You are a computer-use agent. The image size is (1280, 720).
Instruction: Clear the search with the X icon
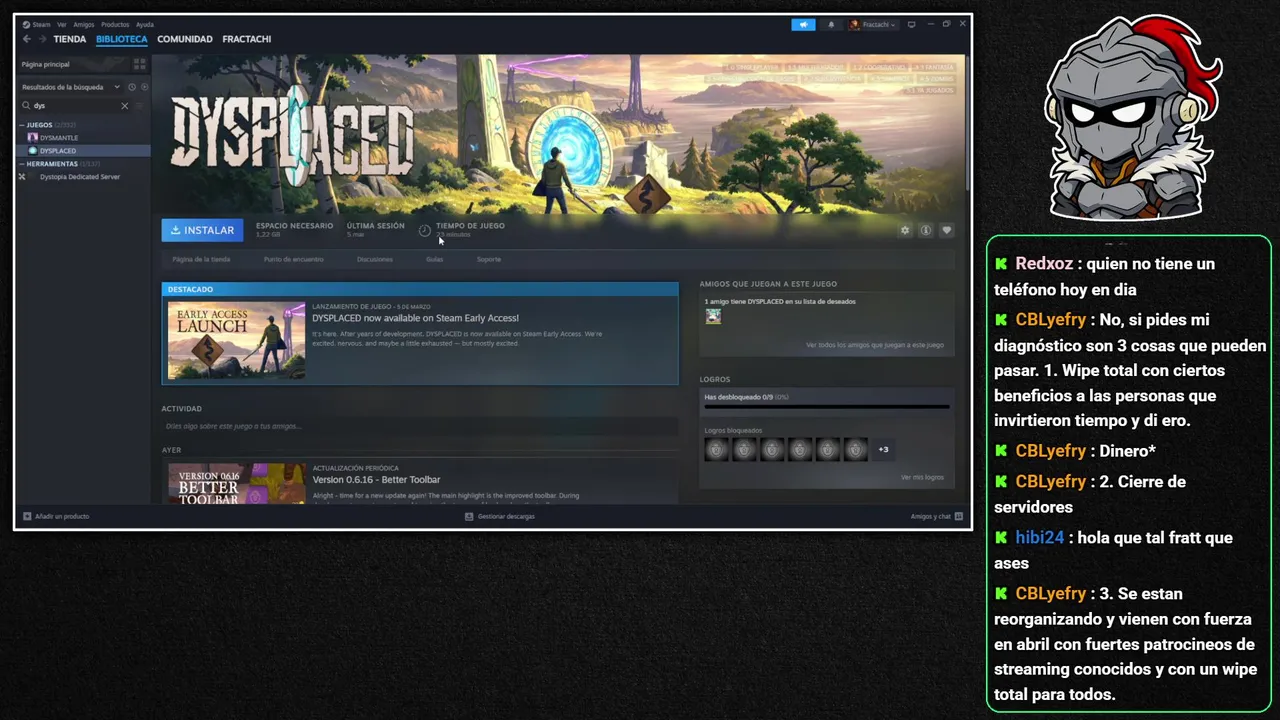[x=125, y=105]
